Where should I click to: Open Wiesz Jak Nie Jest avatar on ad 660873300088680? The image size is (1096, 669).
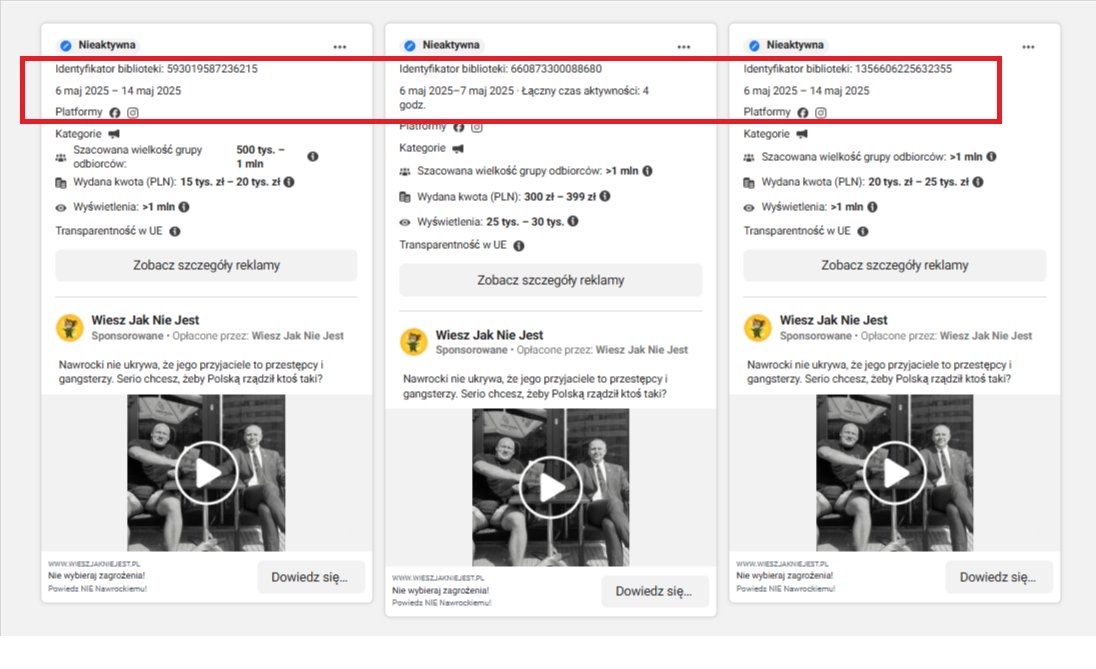click(414, 342)
